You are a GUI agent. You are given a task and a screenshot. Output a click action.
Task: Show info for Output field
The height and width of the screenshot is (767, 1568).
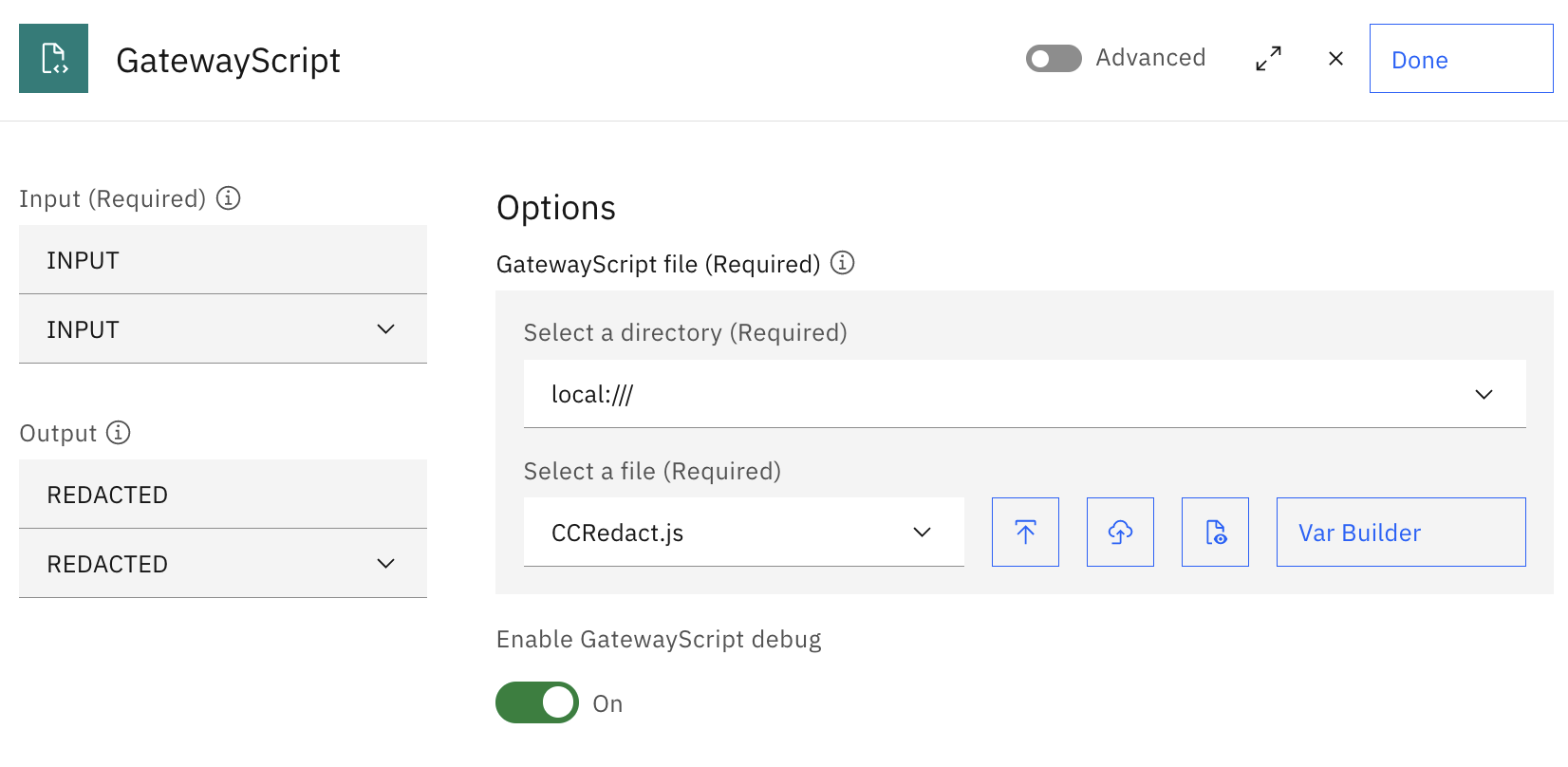click(x=119, y=433)
